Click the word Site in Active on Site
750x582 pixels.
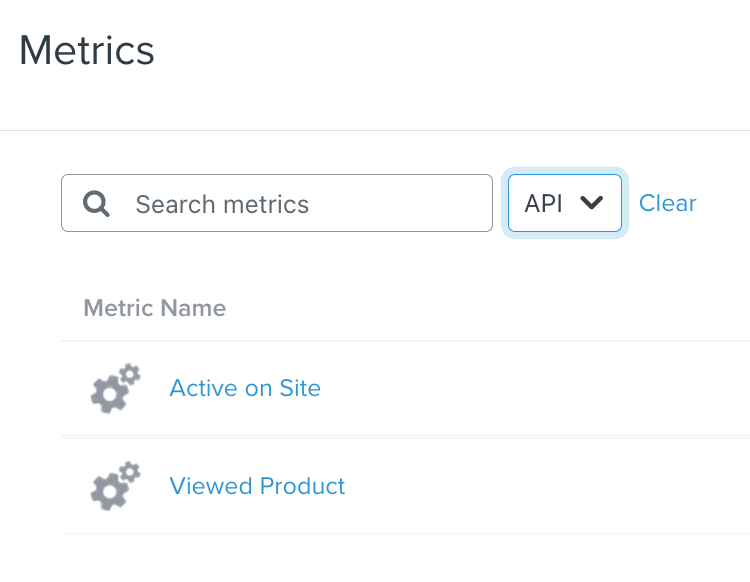coord(299,388)
